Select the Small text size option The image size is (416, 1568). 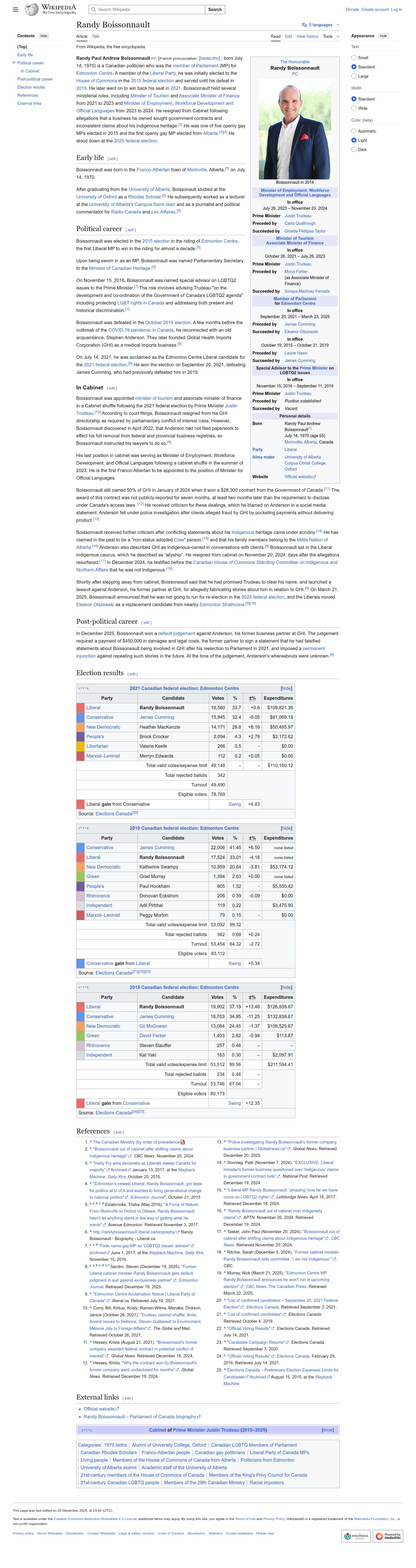pyautogui.click(x=354, y=58)
